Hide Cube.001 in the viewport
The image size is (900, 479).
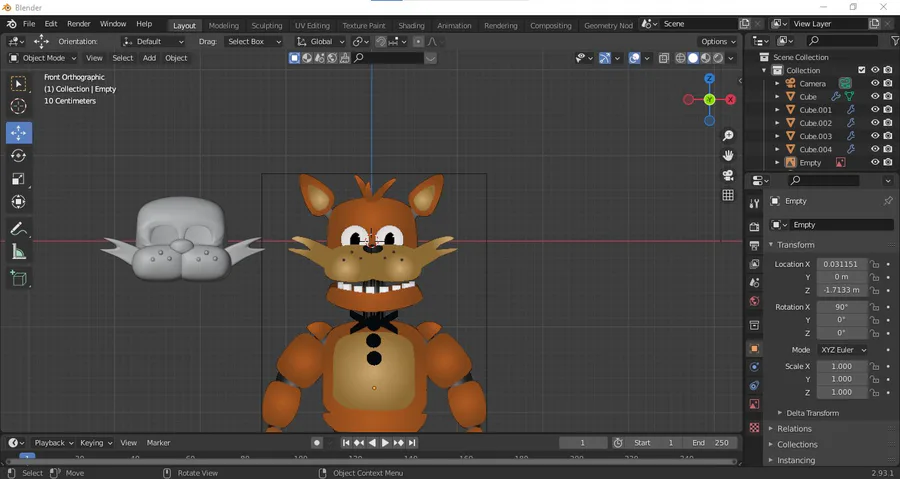875,110
